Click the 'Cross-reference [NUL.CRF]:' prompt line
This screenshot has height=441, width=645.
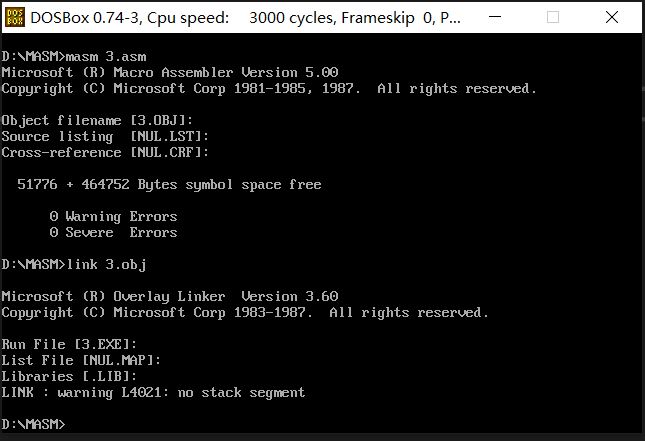point(105,153)
